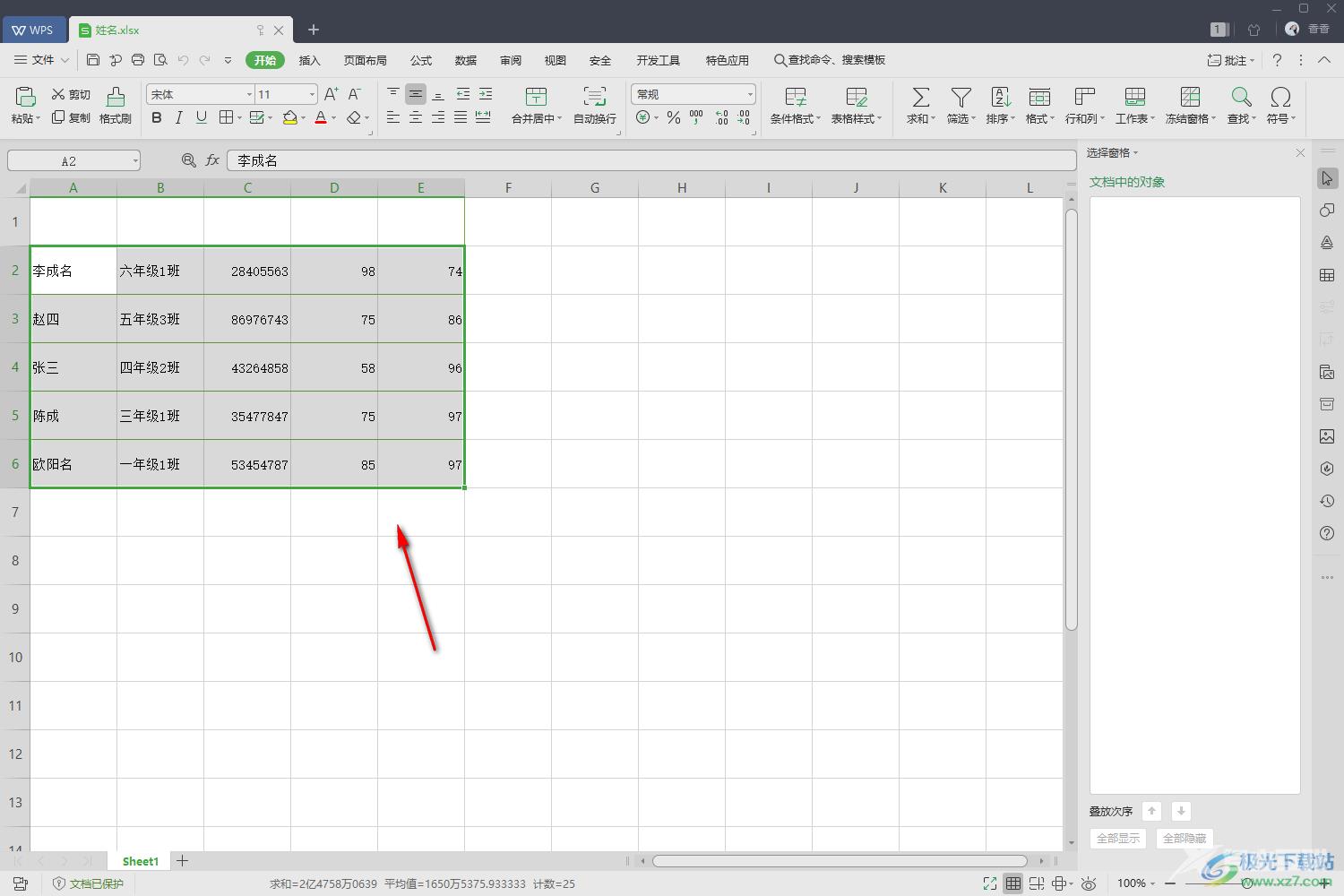This screenshot has width=1344, height=896.
Task: Open the 文件 File menu
Action: click(42, 60)
